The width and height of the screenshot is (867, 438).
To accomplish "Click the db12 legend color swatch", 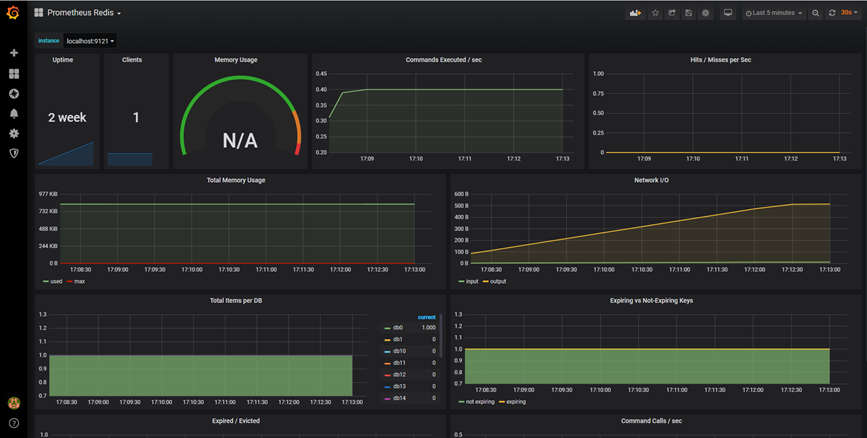I will [388, 375].
